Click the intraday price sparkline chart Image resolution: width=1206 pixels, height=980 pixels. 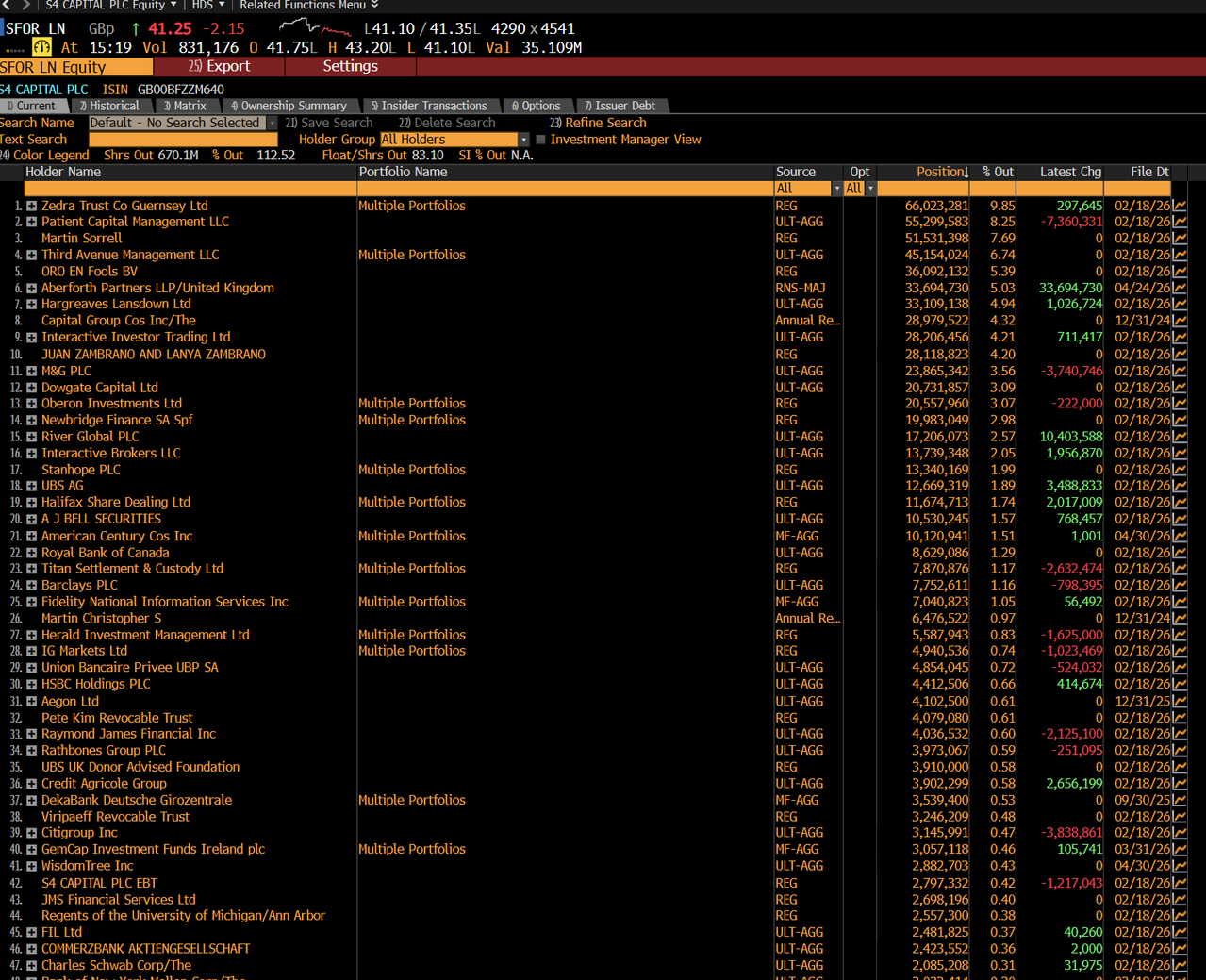point(315,27)
